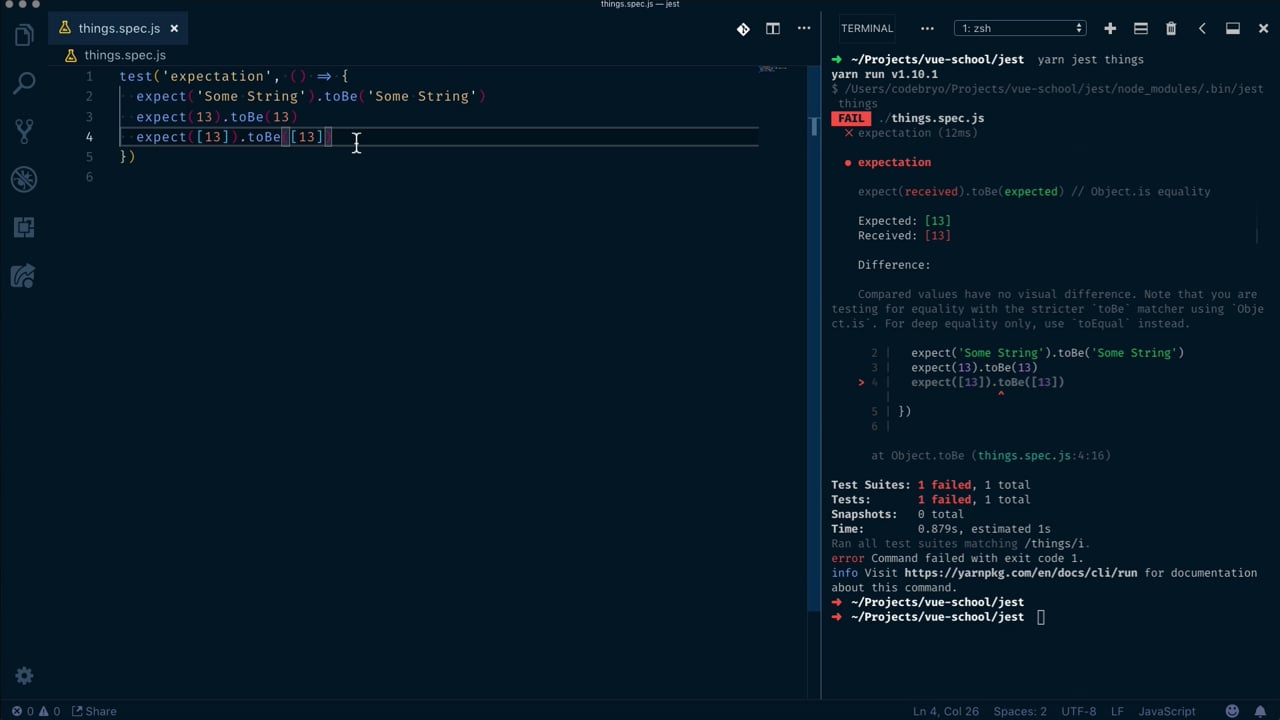Click the split editor icon
Viewport: 1280px width, 720px height.
pos(773,28)
